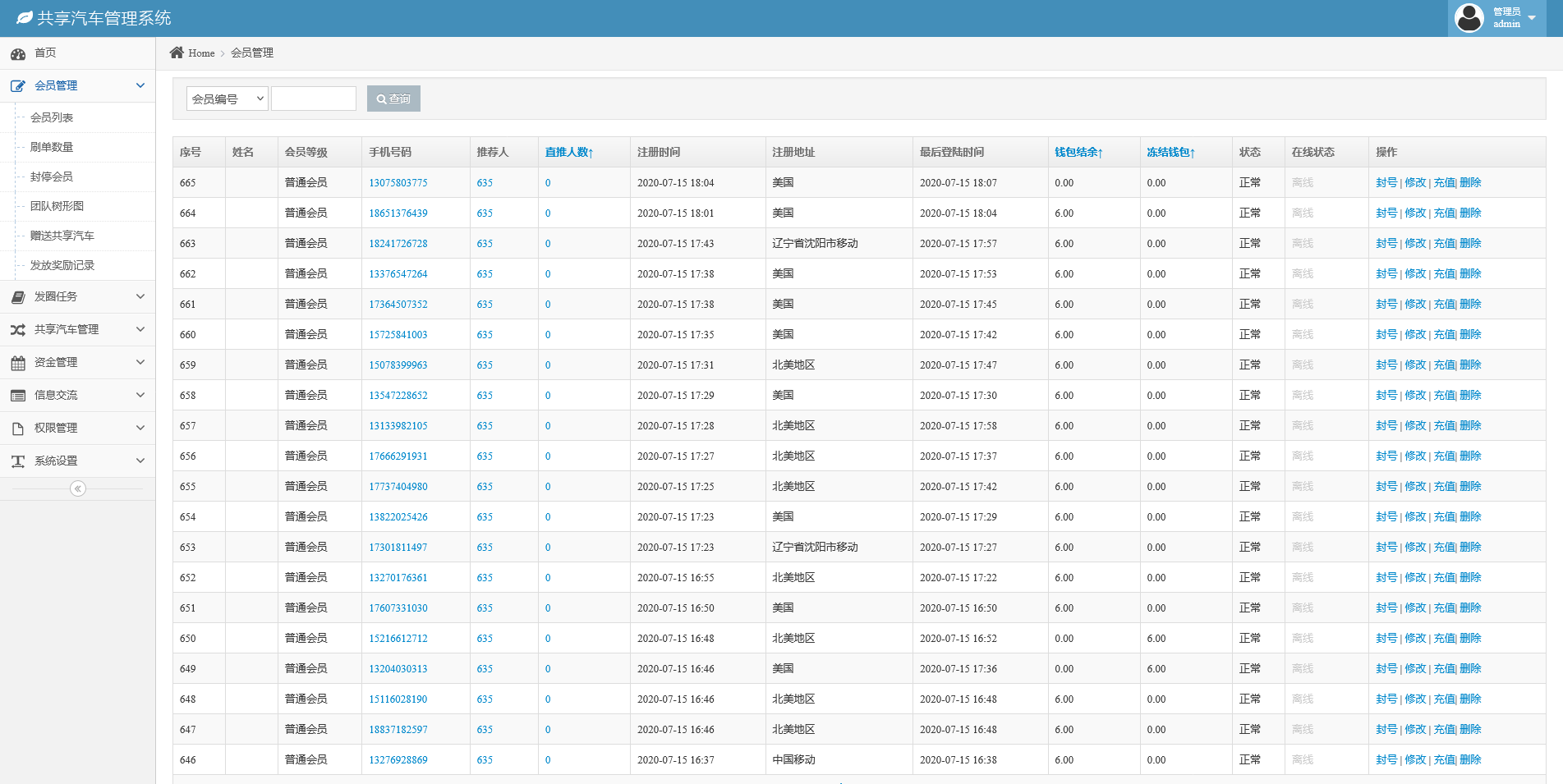This screenshot has width=1563, height=784.
Task: Click 修改 for member 664
Action: (1415, 213)
